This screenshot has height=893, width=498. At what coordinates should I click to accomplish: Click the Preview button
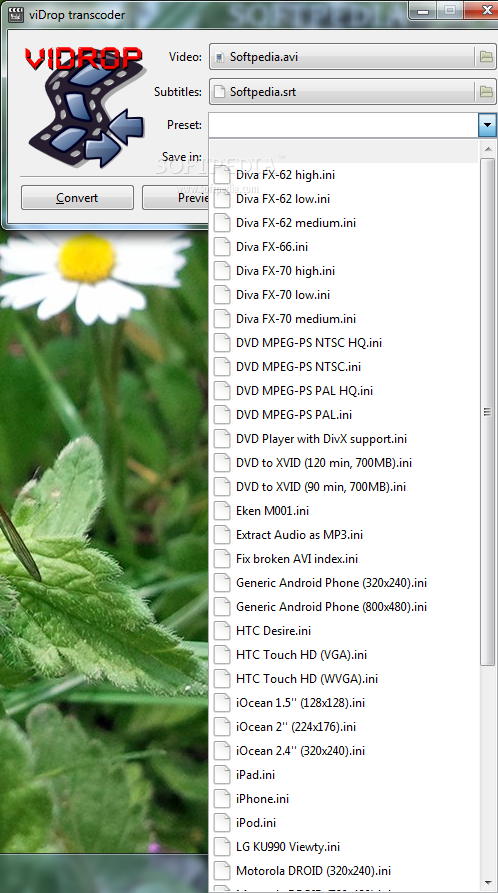pos(175,198)
